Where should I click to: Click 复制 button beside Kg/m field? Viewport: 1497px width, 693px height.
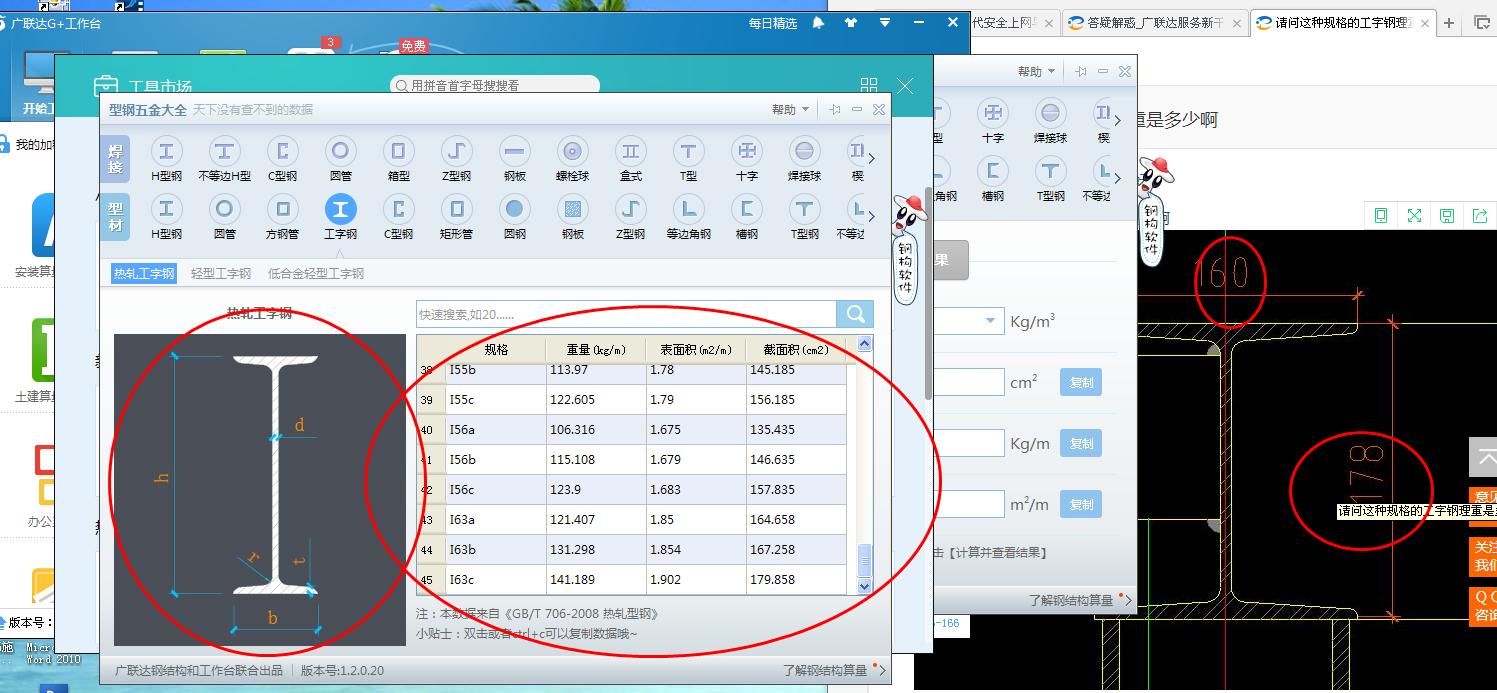(1081, 443)
